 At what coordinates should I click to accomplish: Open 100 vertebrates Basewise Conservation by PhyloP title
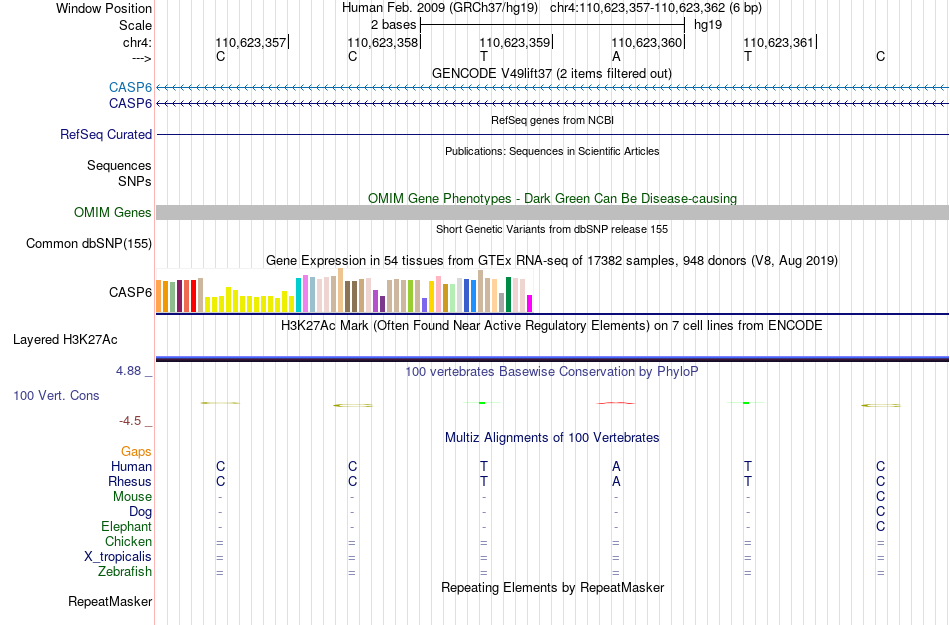click(x=552, y=371)
